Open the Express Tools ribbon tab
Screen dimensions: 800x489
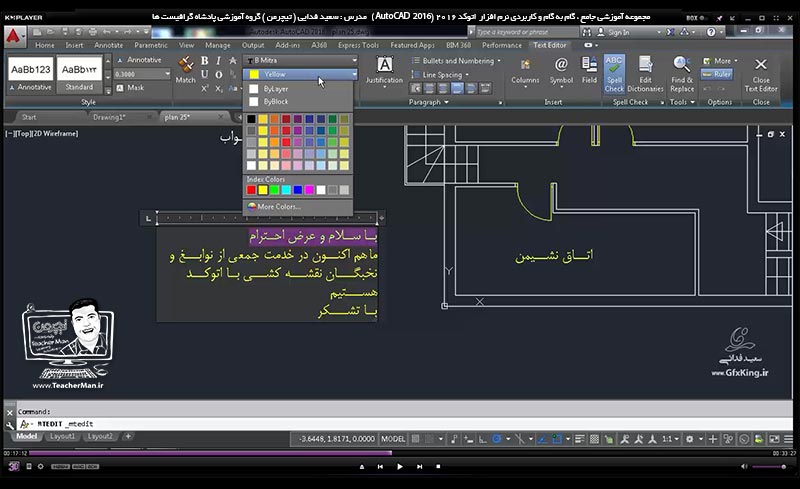[x=358, y=45]
